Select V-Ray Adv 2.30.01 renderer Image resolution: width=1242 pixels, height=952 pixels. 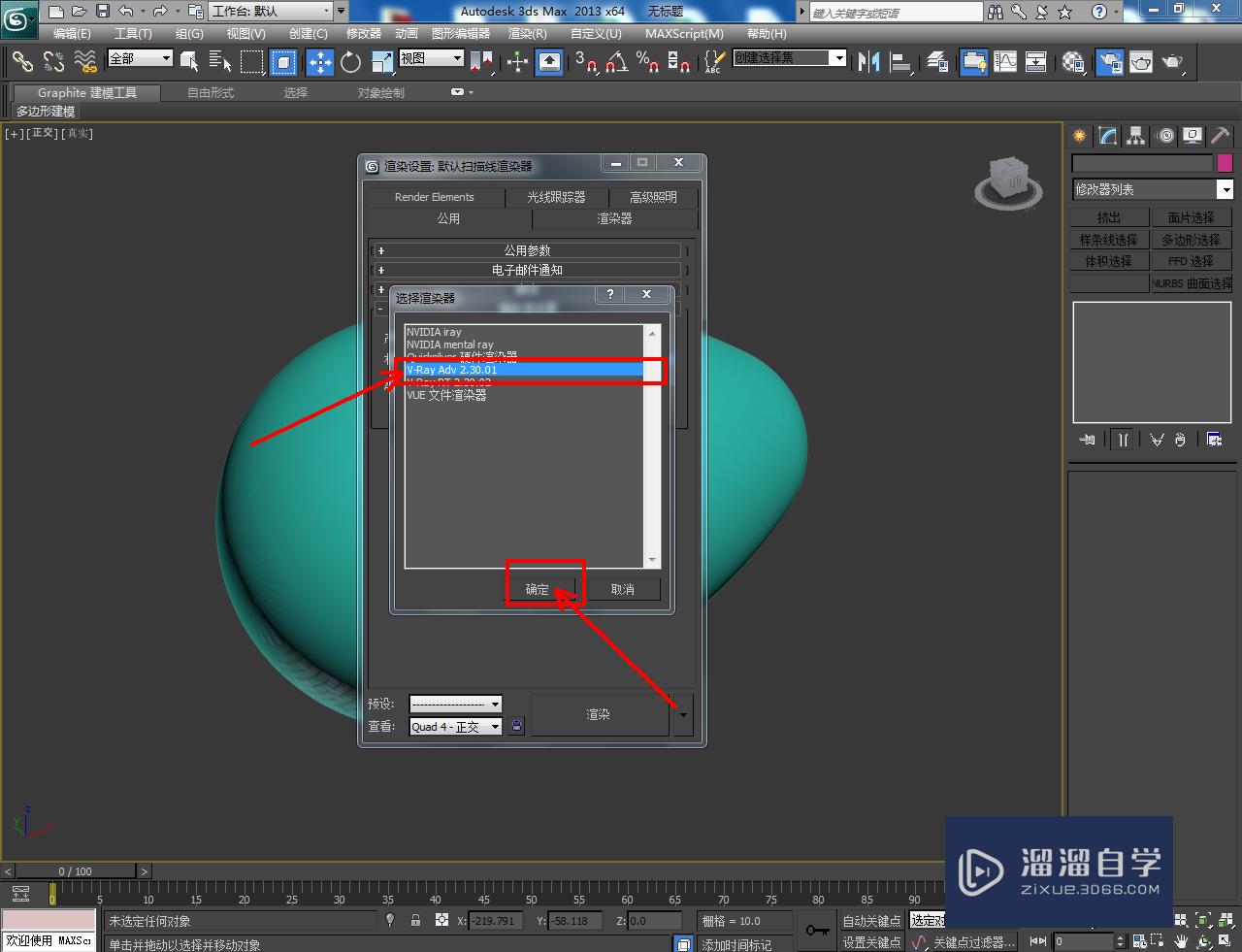pos(524,370)
